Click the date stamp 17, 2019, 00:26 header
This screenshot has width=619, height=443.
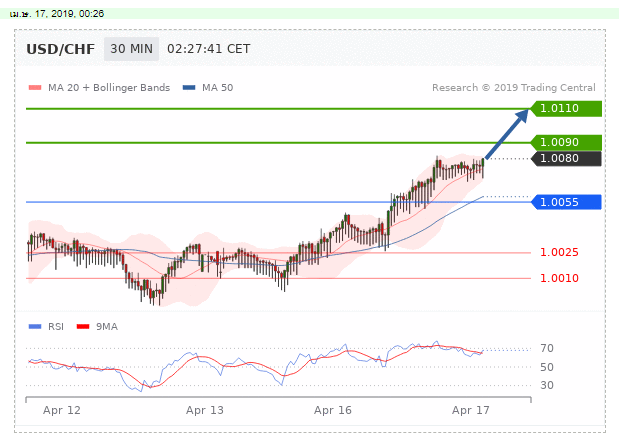tap(57, 14)
